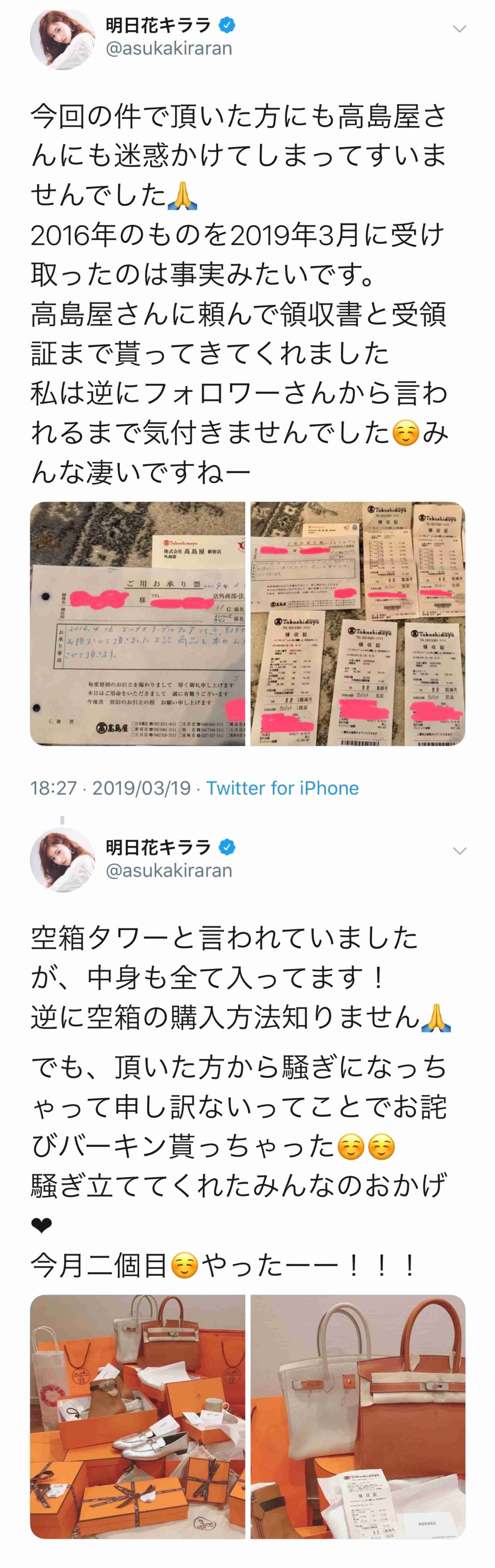Screen dimensions: 495x1568
Task: Click verified badge beside first 明日花キララ name
Action: pyautogui.click(x=228, y=26)
